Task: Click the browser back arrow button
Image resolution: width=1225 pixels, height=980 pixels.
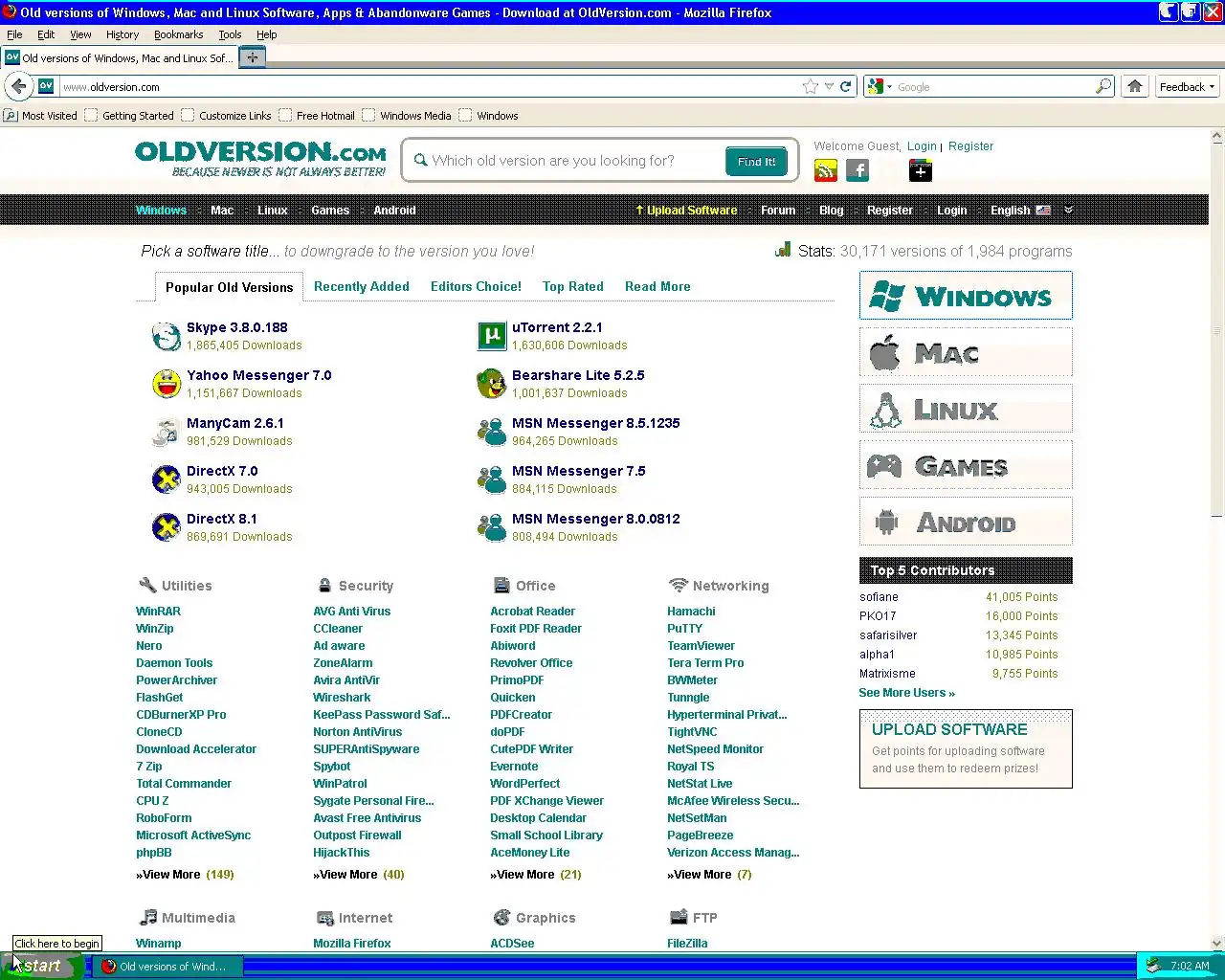Action: [x=18, y=86]
